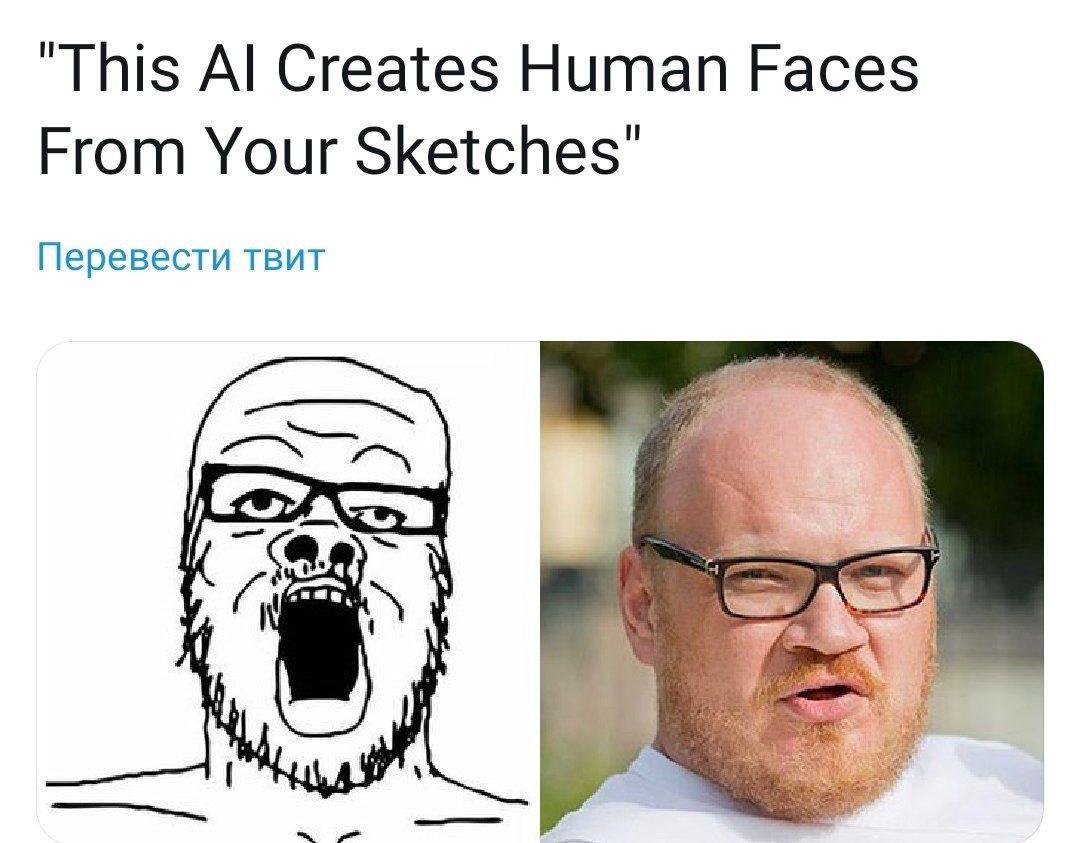The height and width of the screenshot is (843, 1080).
Task: Click the "Перевести твит" translate link
Action: (180, 257)
